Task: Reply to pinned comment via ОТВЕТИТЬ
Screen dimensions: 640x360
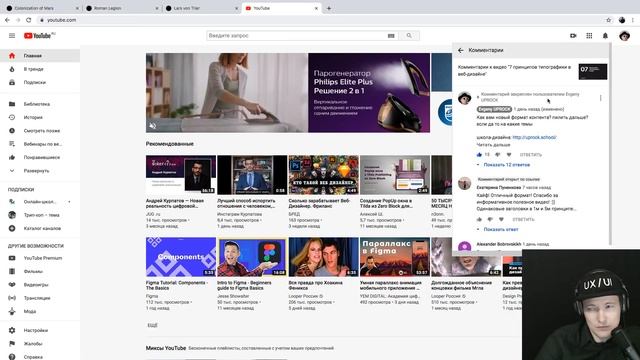Action: (531, 155)
